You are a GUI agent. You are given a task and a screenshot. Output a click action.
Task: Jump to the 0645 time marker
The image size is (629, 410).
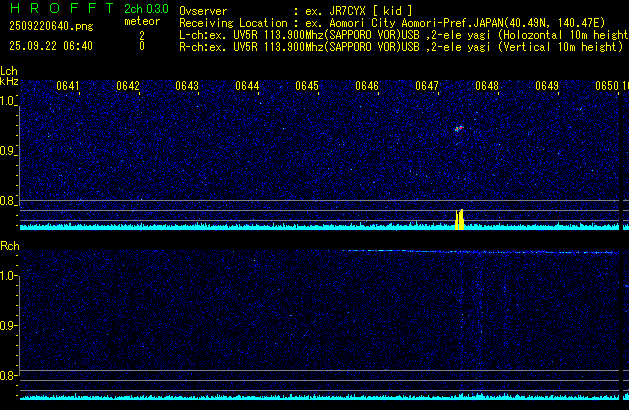click(307, 86)
